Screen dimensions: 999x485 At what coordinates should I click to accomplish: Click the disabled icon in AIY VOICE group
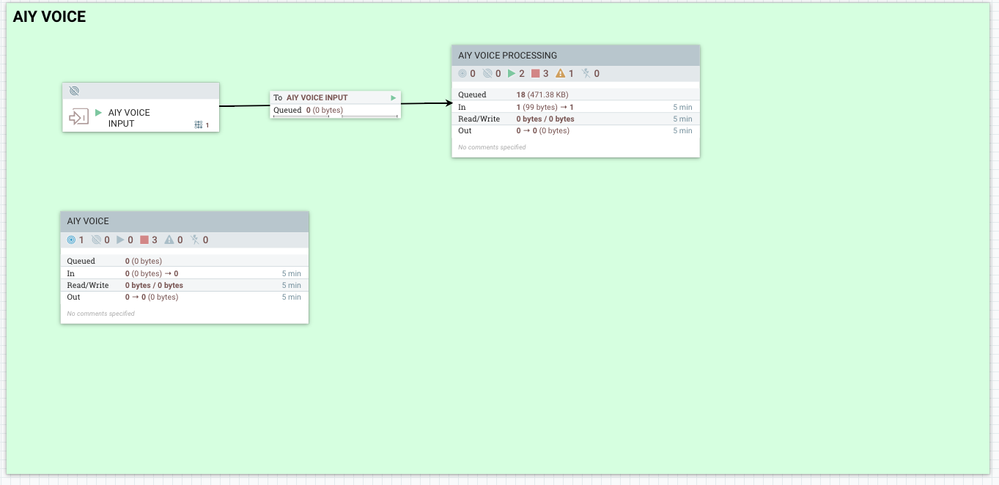pyautogui.click(x=195, y=240)
